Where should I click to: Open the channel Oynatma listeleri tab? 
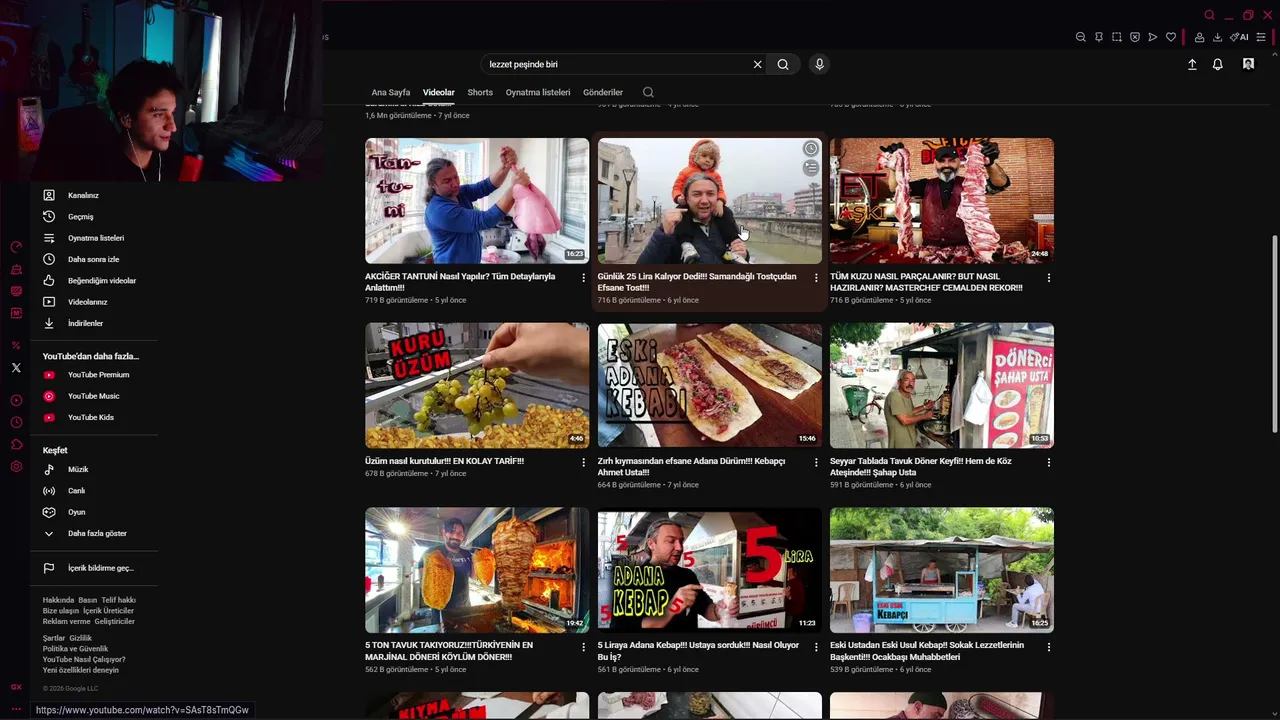point(538,92)
